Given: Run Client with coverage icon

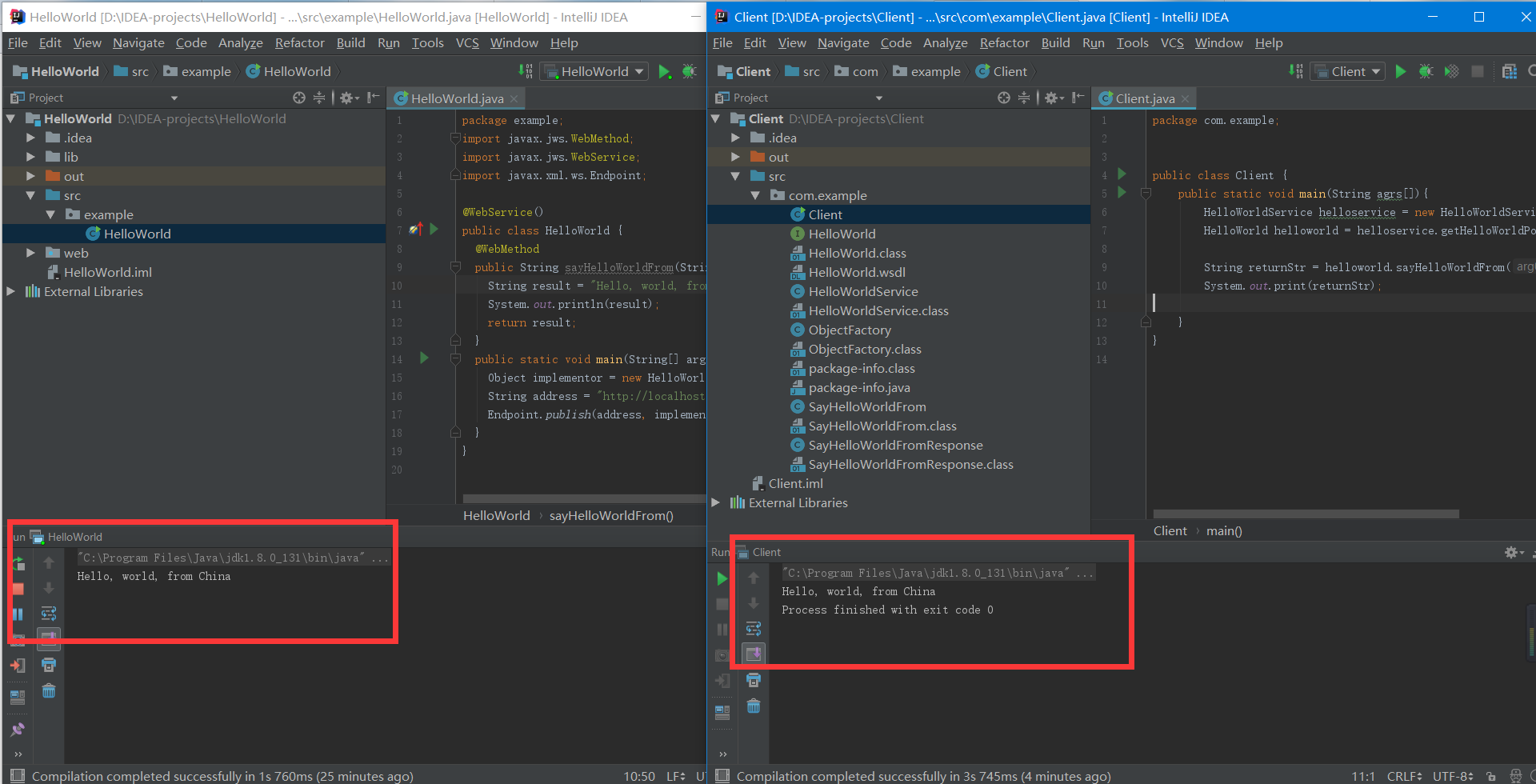Looking at the screenshot, I should coord(1451,71).
